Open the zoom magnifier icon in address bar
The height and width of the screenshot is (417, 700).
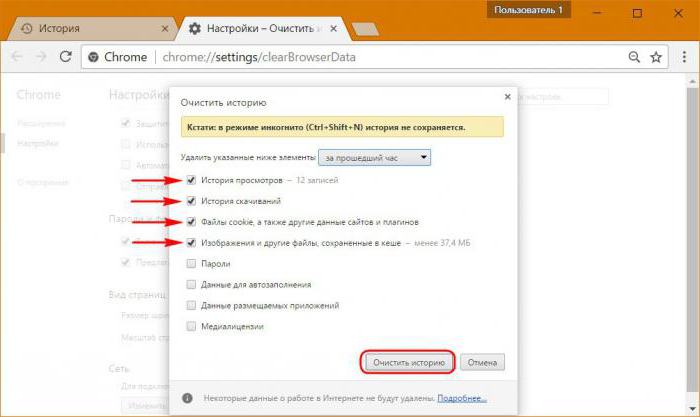(634, 57)
